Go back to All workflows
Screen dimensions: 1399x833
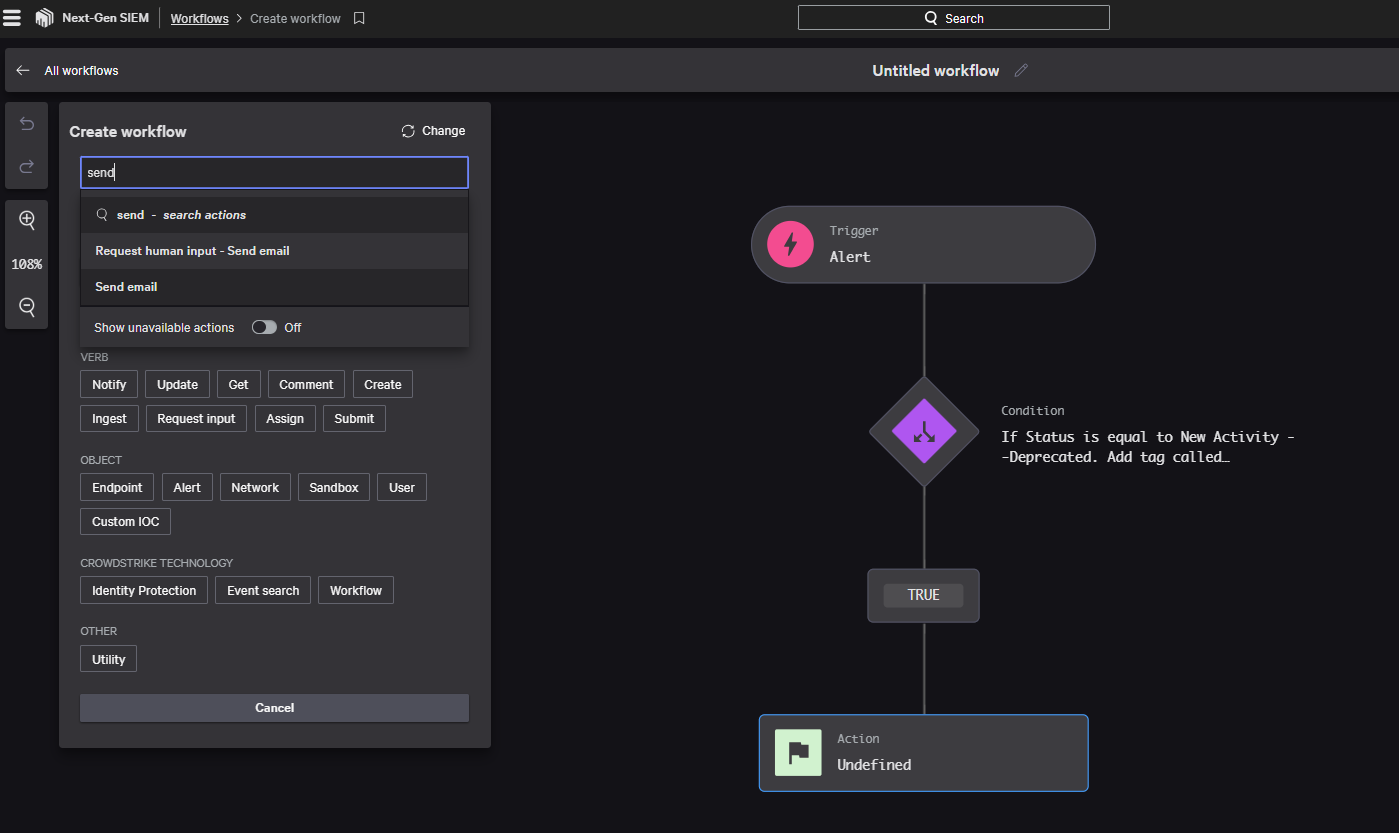tap(81, 71)
